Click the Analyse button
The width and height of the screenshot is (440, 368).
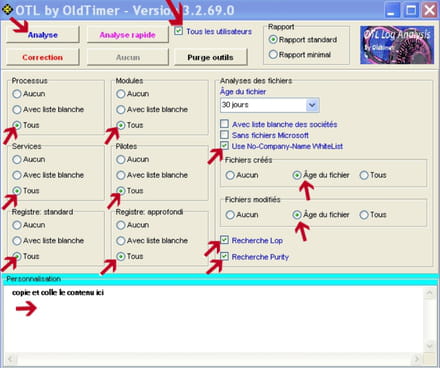[43, 34]
